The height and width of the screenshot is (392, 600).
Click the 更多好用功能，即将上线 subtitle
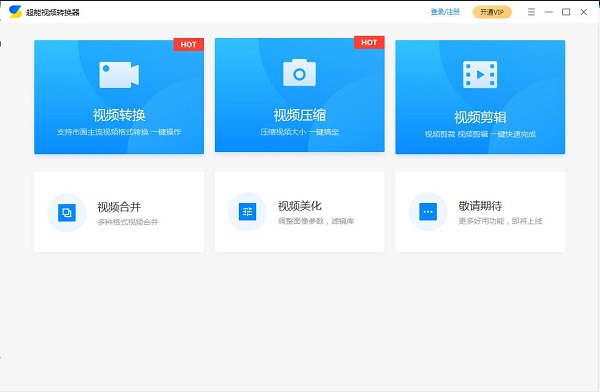(501, 221)
